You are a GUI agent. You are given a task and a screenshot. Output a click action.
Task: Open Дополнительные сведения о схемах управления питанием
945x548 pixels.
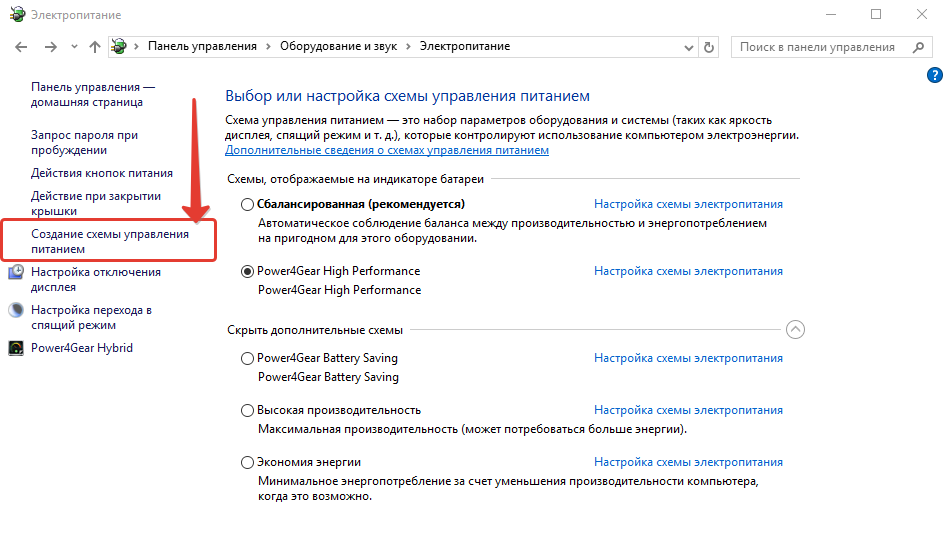(x=387, y=150)
